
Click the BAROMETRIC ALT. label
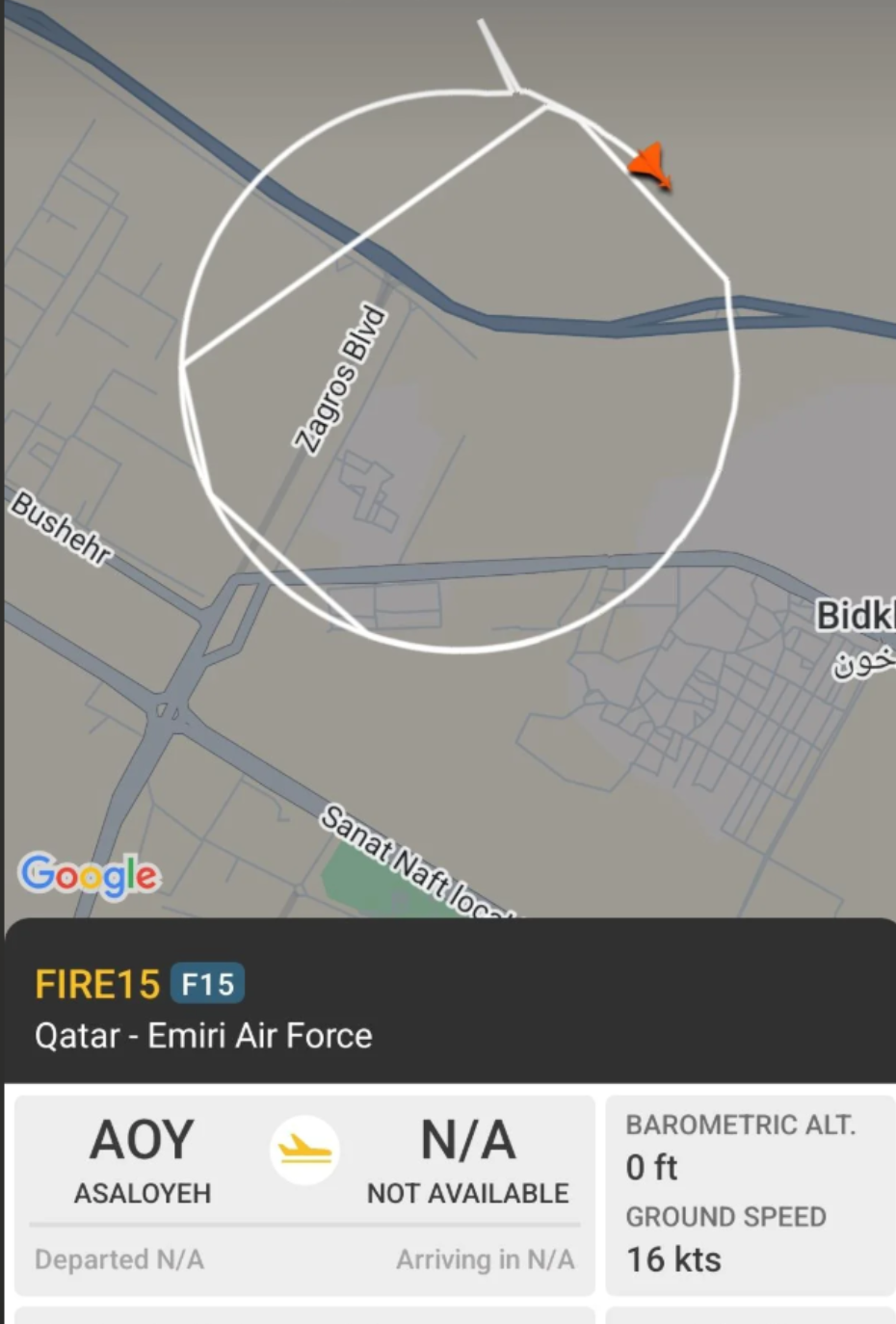coord(740,1125)
